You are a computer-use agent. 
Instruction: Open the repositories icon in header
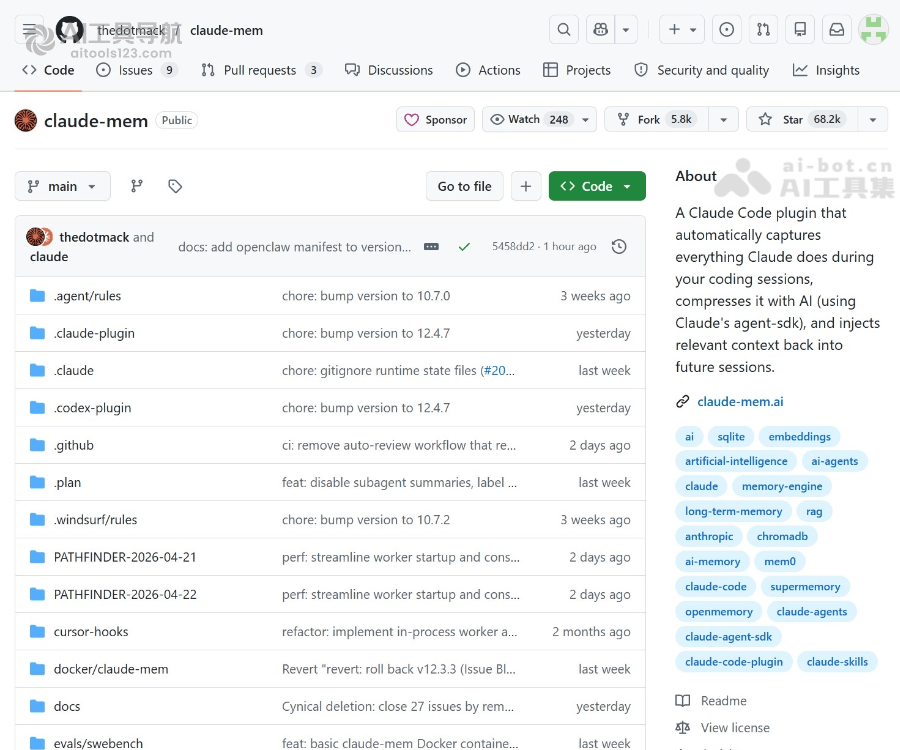tap(800, 29)
